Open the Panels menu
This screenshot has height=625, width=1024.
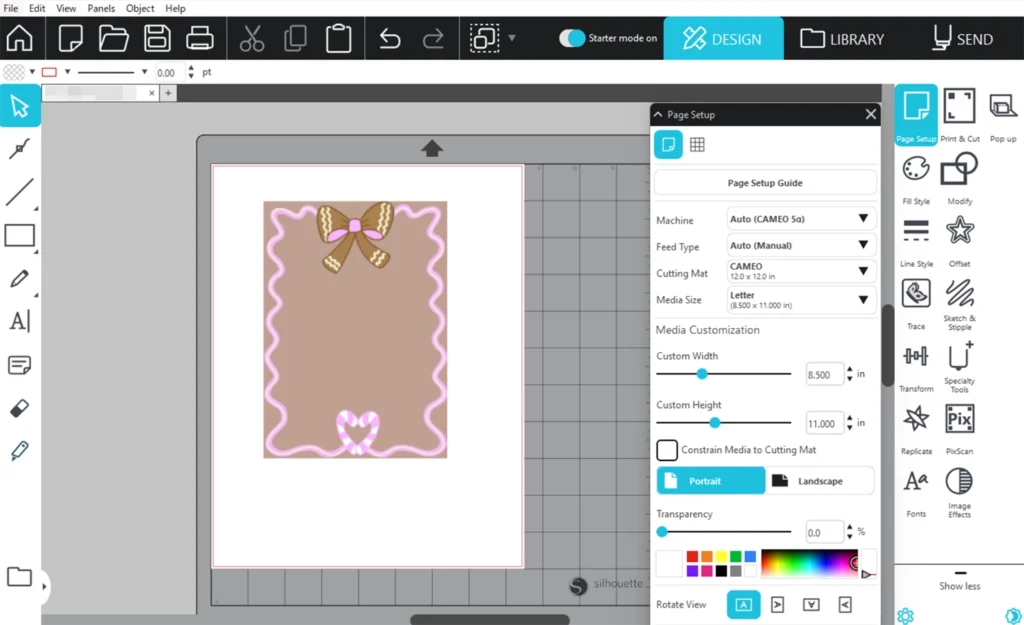tap(101, 8)
